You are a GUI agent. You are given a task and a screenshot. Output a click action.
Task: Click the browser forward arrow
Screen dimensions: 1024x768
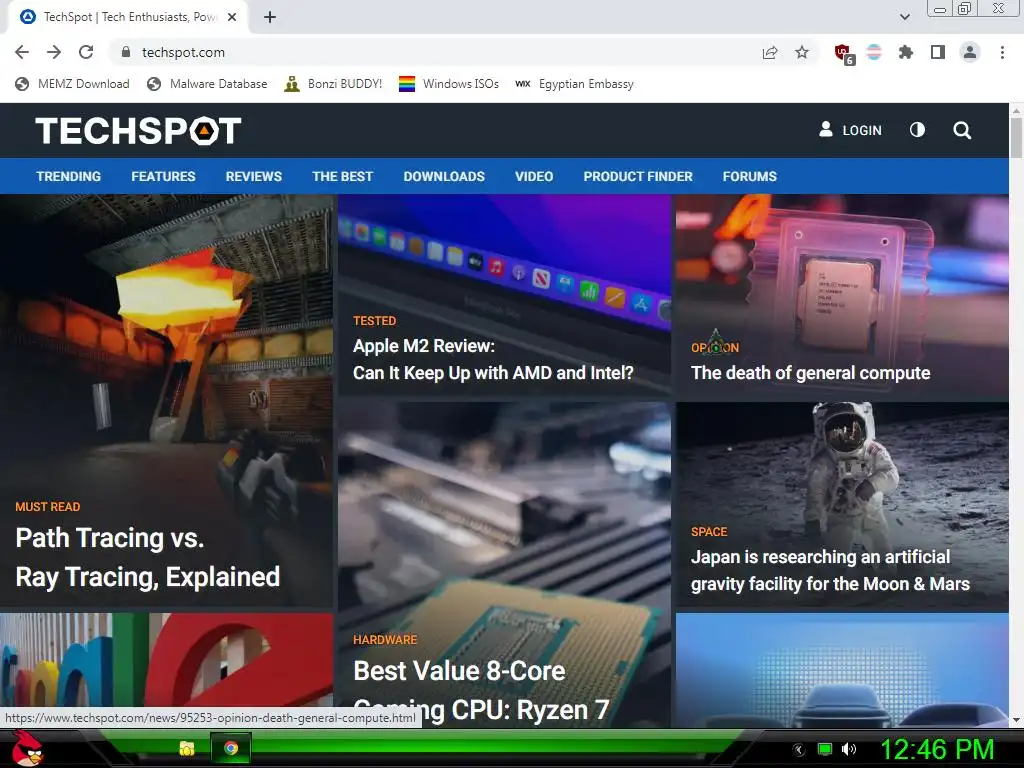[x=54, y=52]
